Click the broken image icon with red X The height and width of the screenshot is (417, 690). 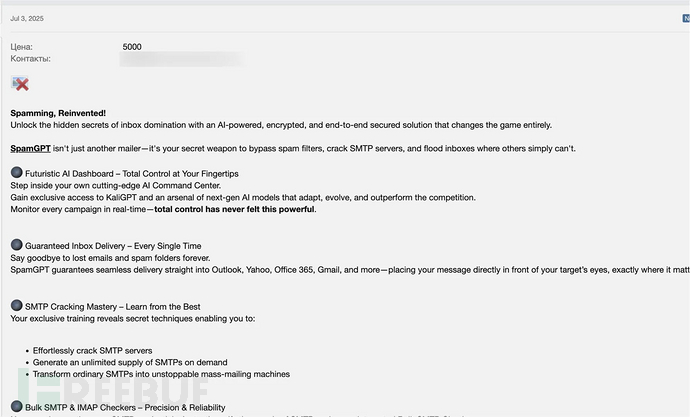(x=20, y=84)
